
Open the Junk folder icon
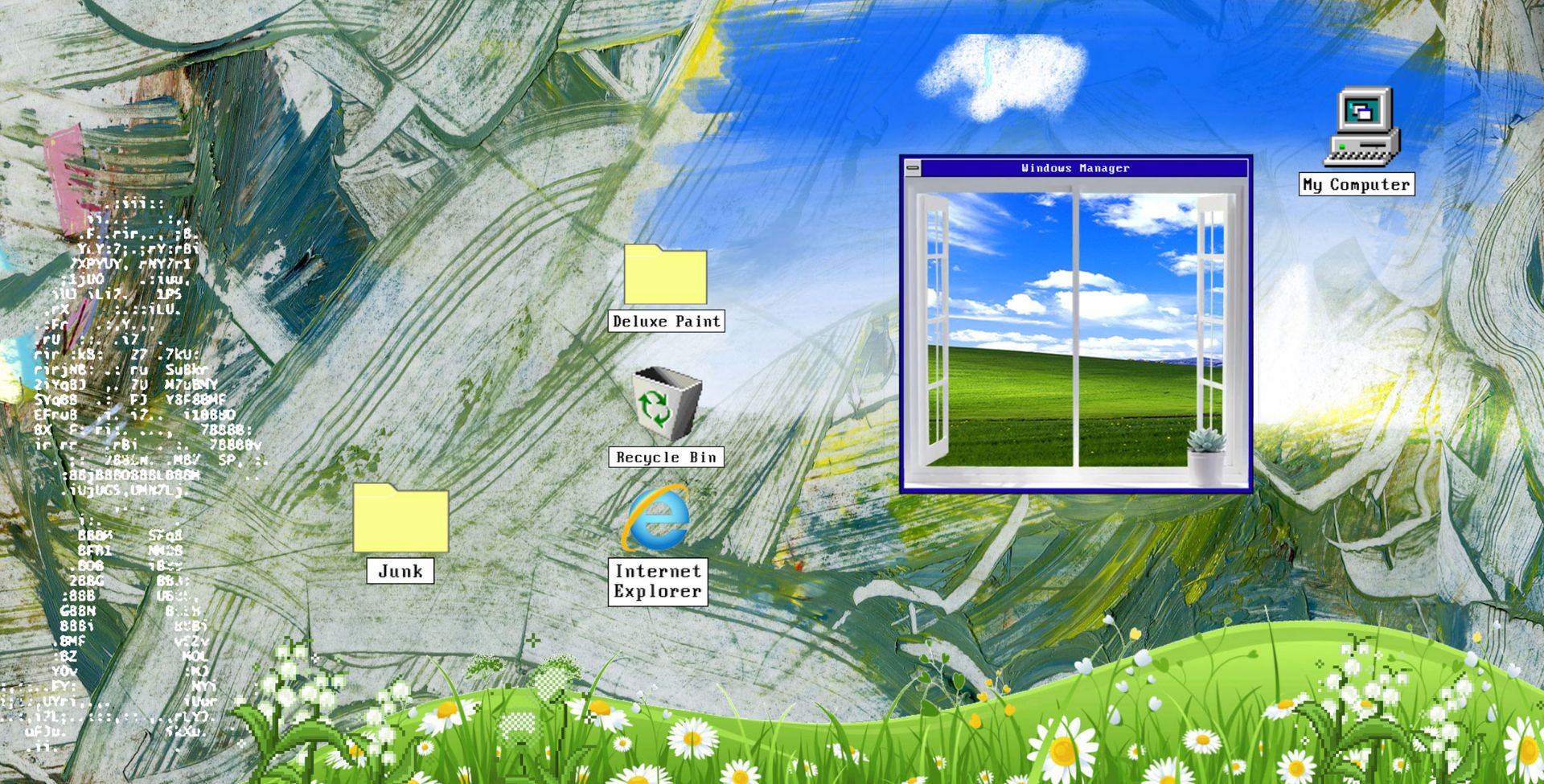tap(400, 519)
